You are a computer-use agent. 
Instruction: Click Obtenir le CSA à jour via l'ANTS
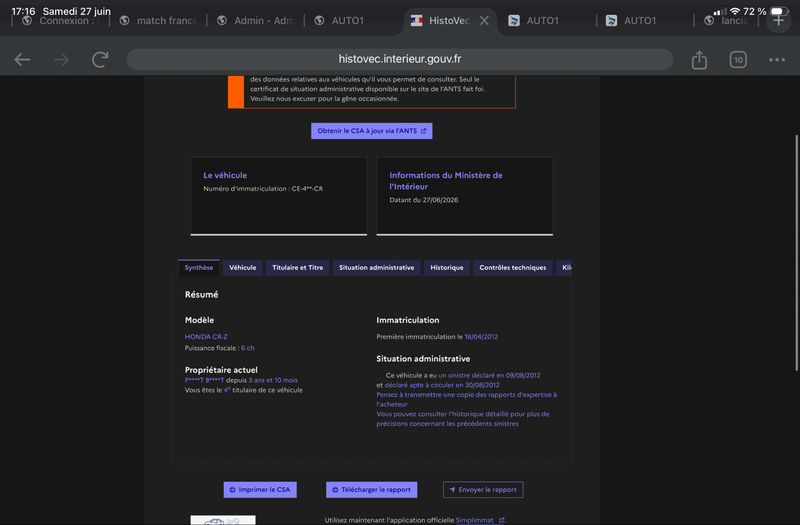pyautogui.click(x=371, y=131)
